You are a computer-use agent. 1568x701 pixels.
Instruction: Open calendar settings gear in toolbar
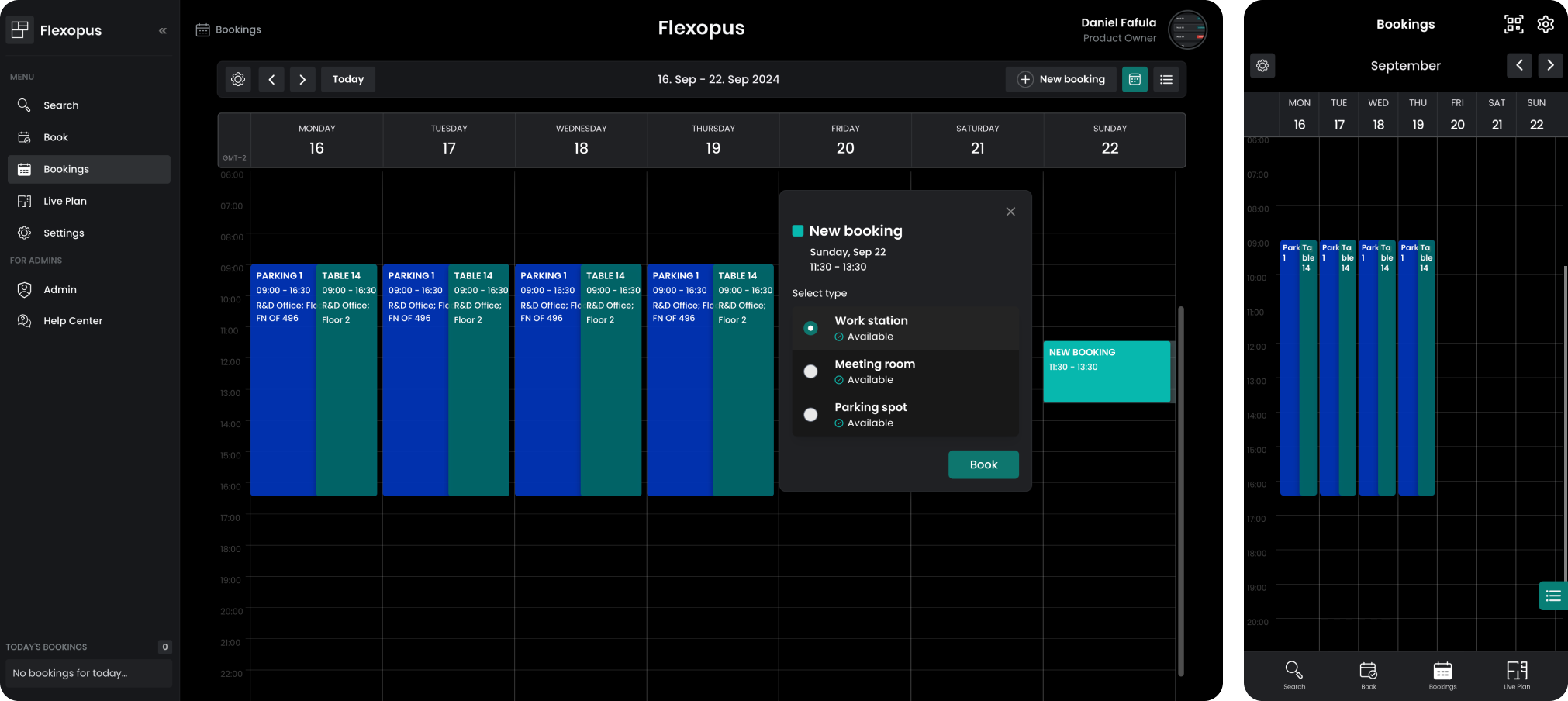pos(238,79)
